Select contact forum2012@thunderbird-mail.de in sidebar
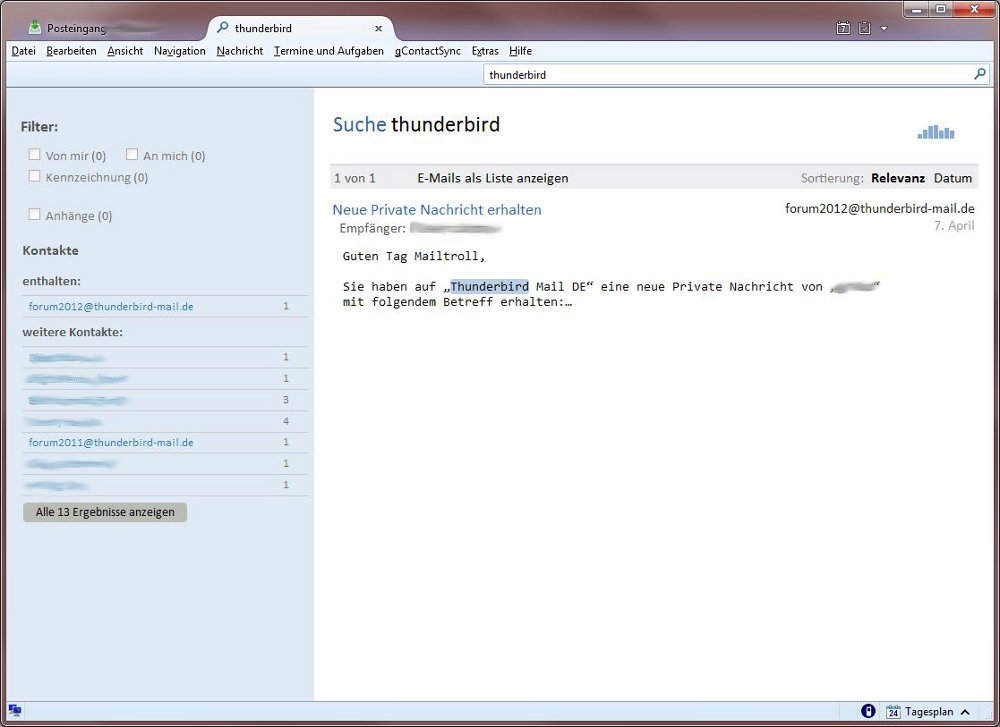Viewport: 1000px width, 727px height. tap(111, 306)
